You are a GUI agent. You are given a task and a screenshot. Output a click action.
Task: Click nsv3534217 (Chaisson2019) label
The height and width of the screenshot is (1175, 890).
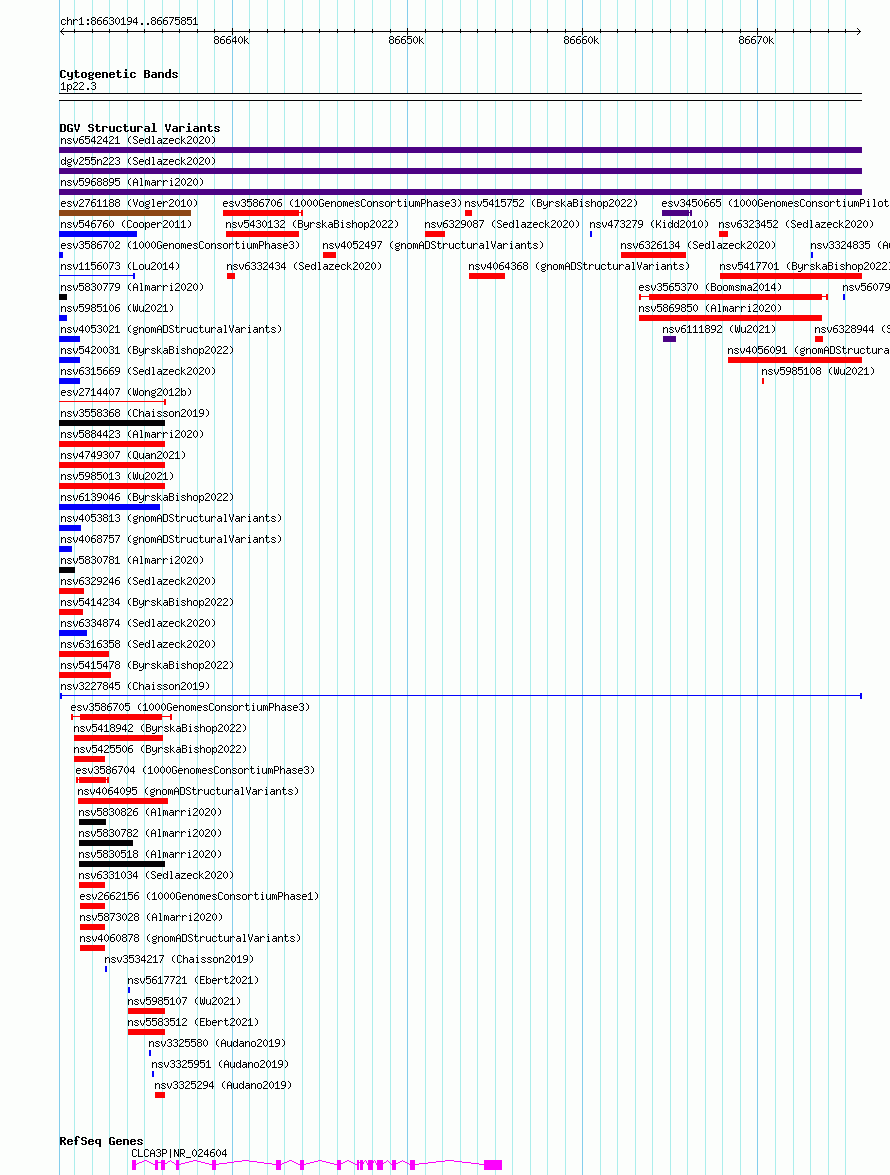tap(179, 958)
